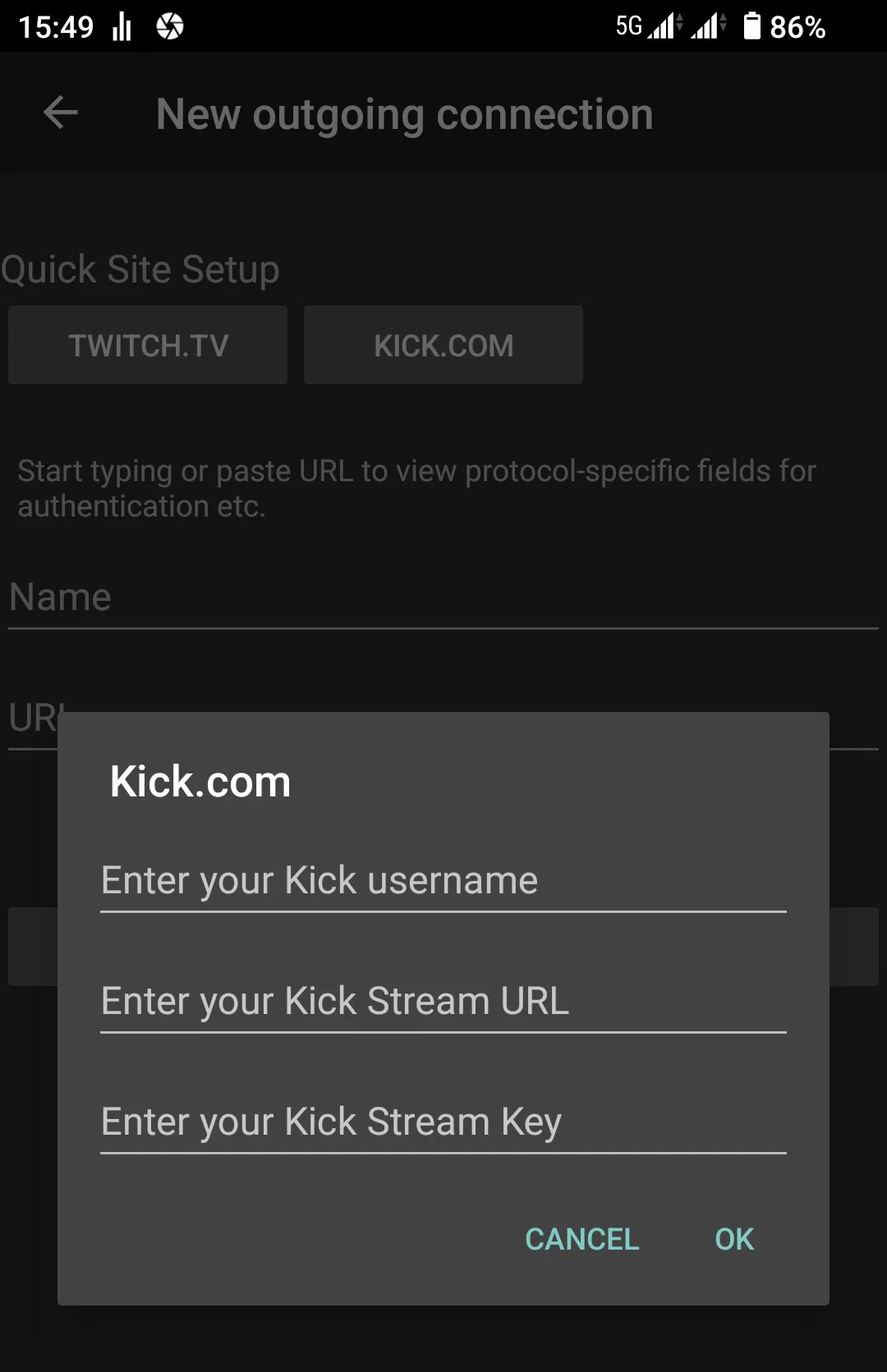Go back using the arrow icon
The image size is (887, 1372).
tap(60, 112)
